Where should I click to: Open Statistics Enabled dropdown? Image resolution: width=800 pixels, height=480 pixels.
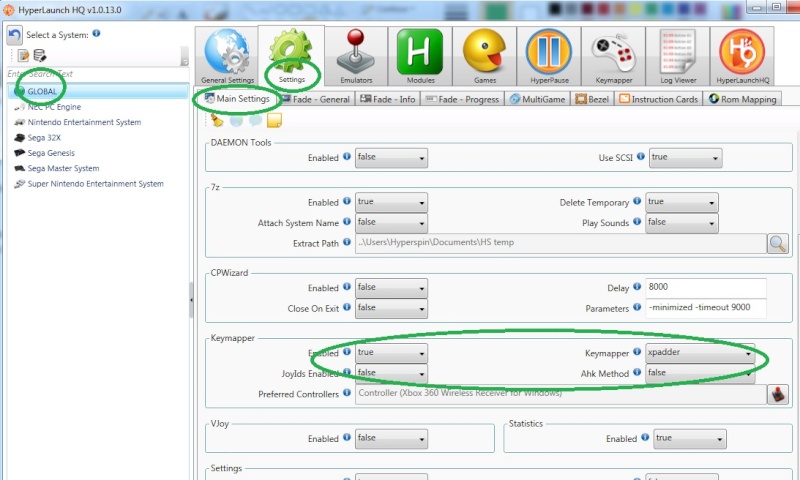(690, 439)
